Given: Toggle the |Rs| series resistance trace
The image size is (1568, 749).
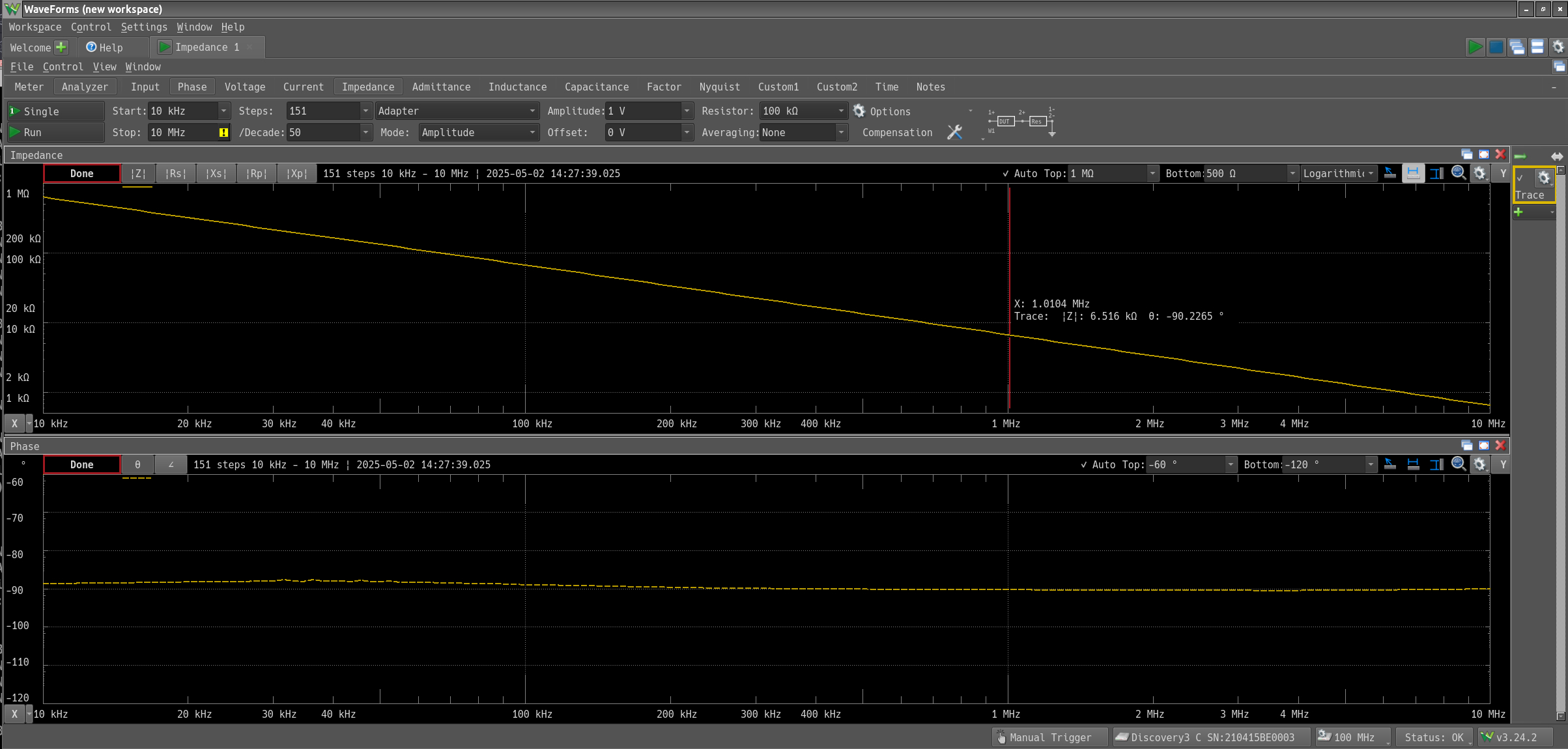Looking at the screenshot, I should point(175,173).
